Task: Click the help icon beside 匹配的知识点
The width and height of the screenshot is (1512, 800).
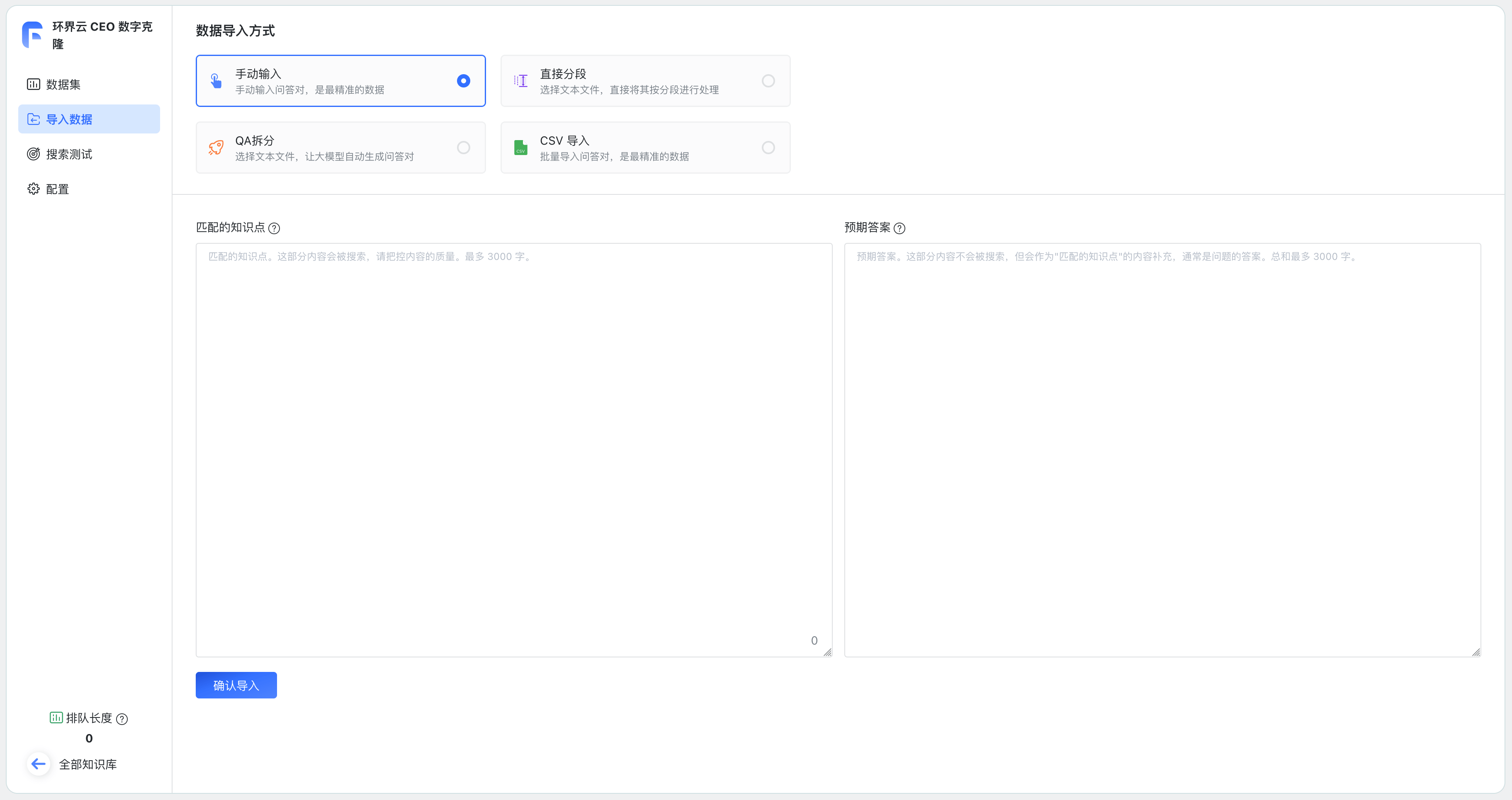Action: tap(274, 228)
